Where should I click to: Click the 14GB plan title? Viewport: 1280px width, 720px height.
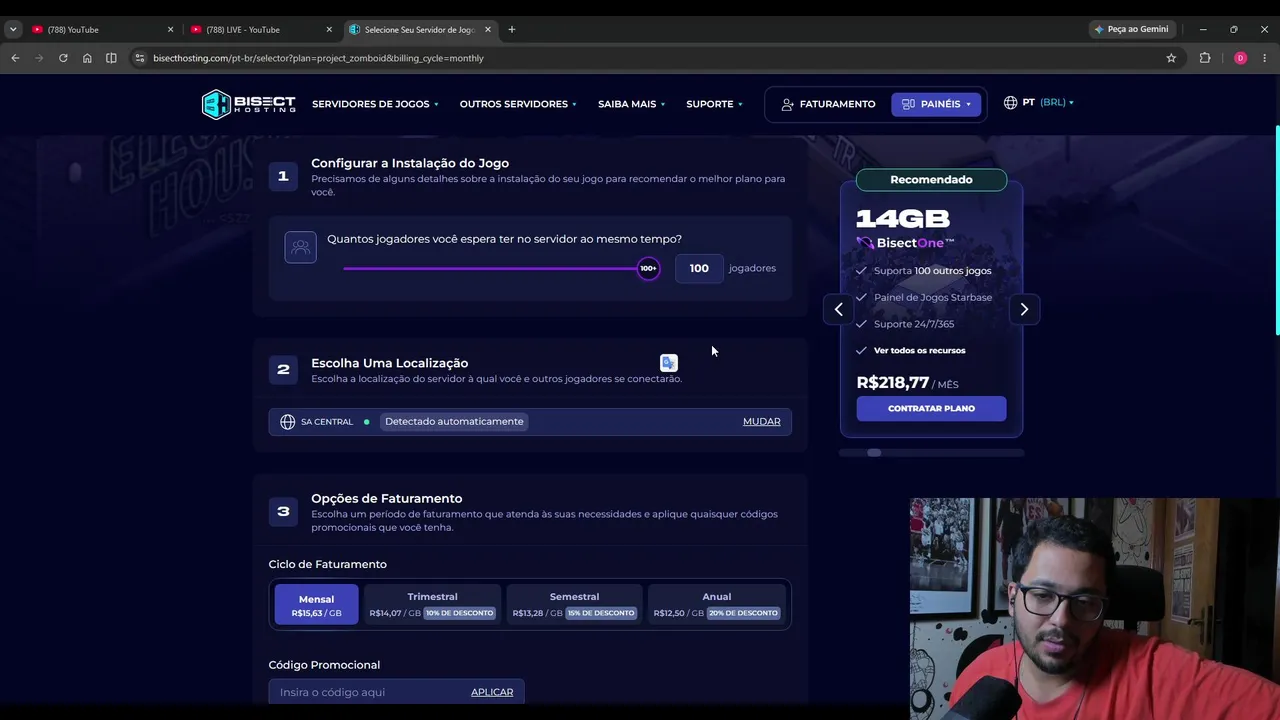pyautogui.click(x=903, y=219)
